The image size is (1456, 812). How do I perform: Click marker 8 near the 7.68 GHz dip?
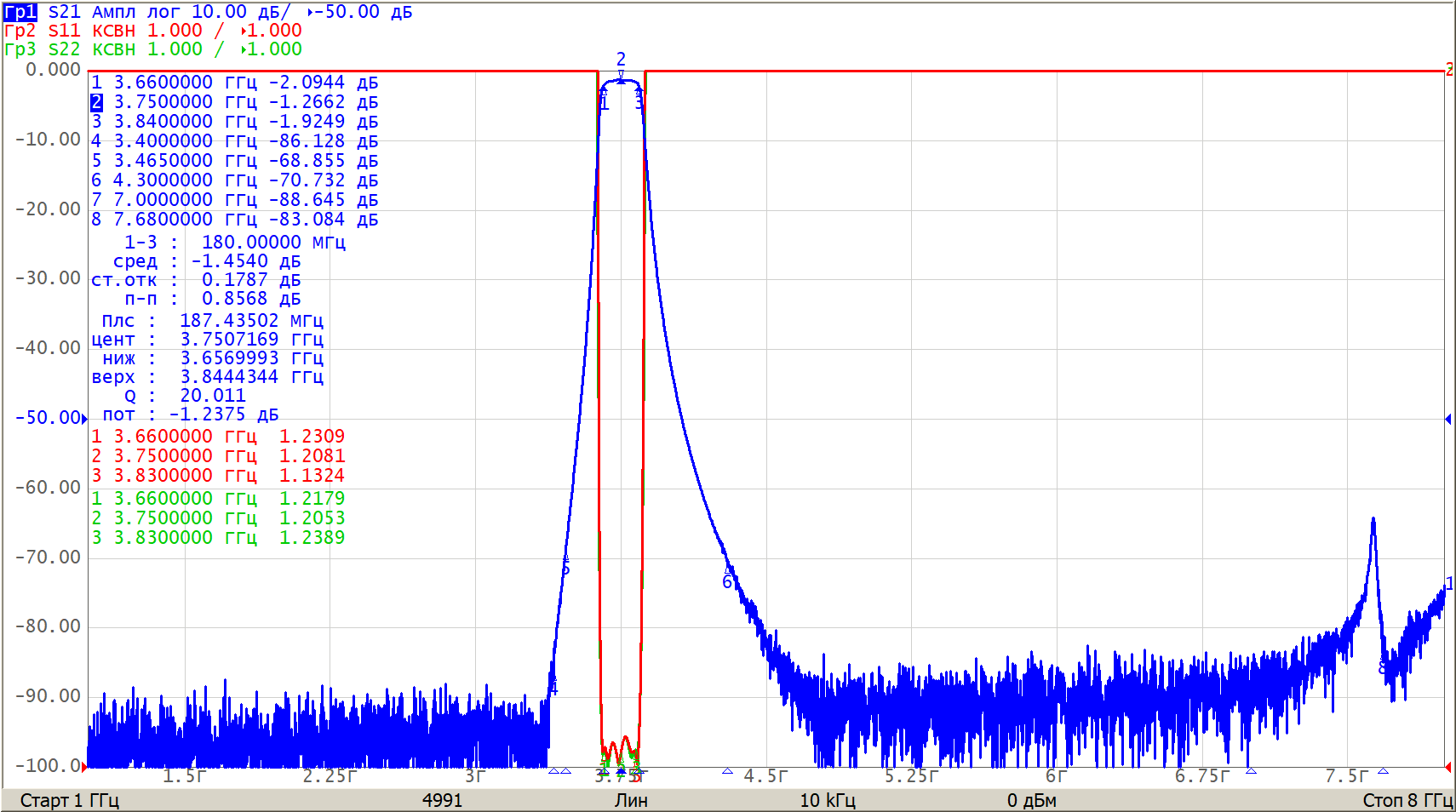pos(1383,667)
